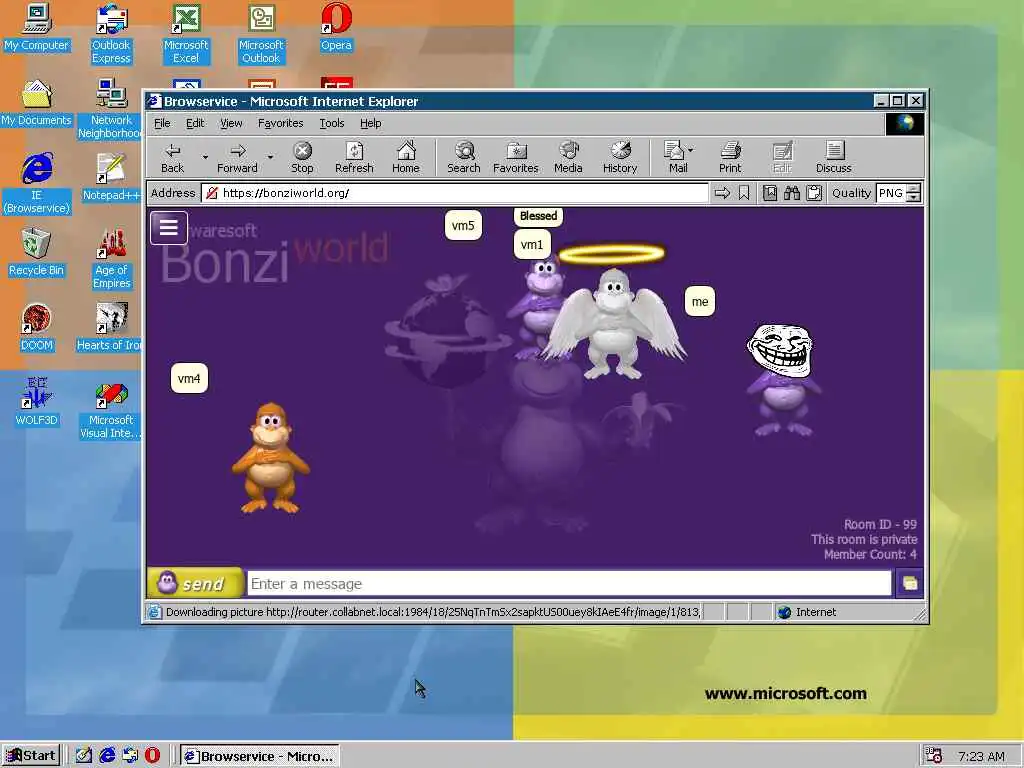Click the Go arrow beside the address bar
The height and width of the screenshot is (768, 1024).
pos(722,193)
